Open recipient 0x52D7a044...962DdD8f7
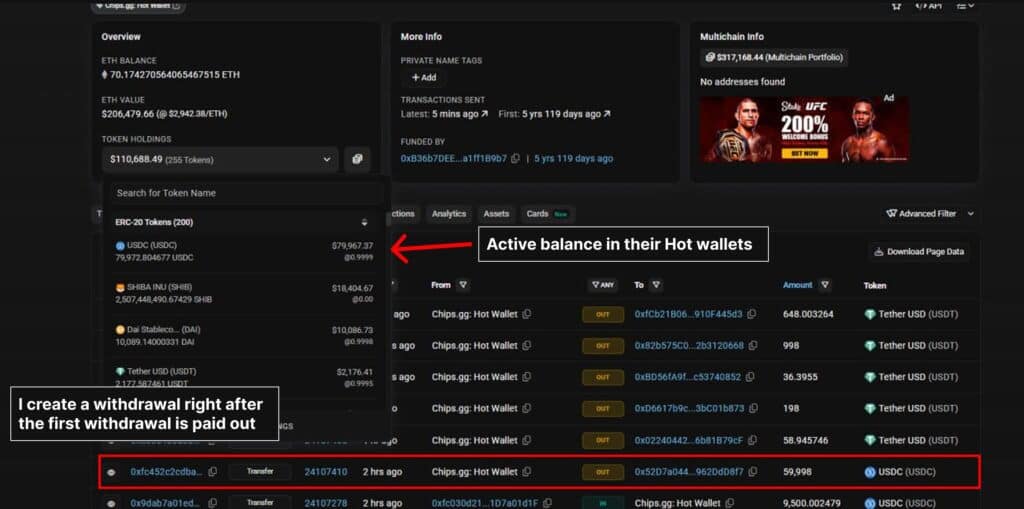1024x509 pixels. pyautogui.click(x=689, y=472)
